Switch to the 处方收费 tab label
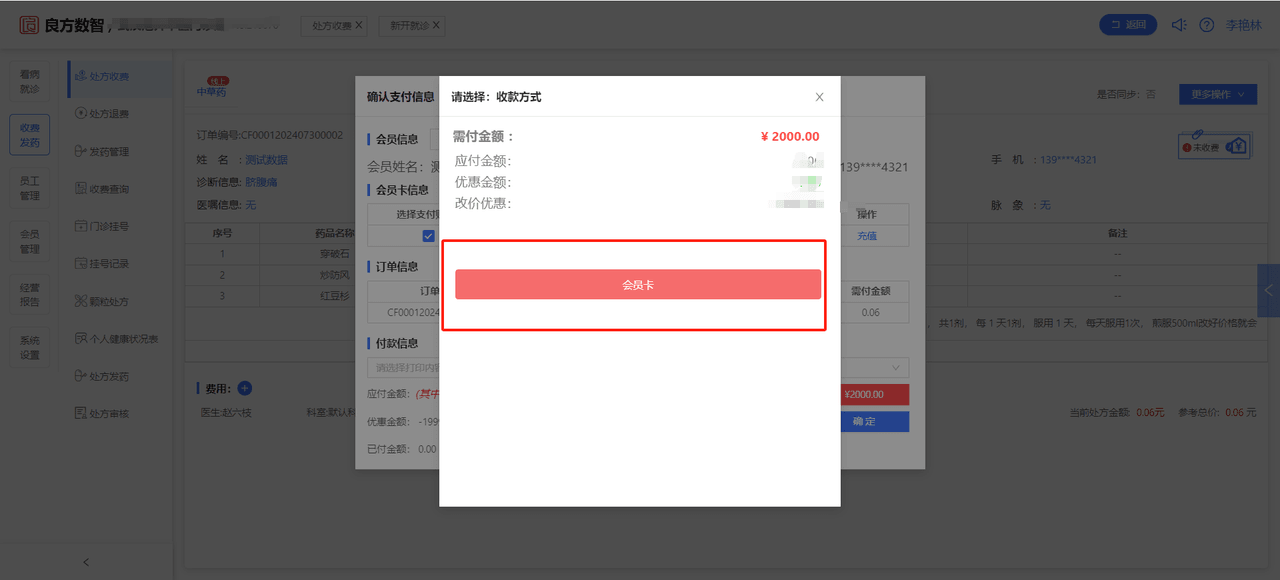The image size is (1280, 580). pos(331,25)
